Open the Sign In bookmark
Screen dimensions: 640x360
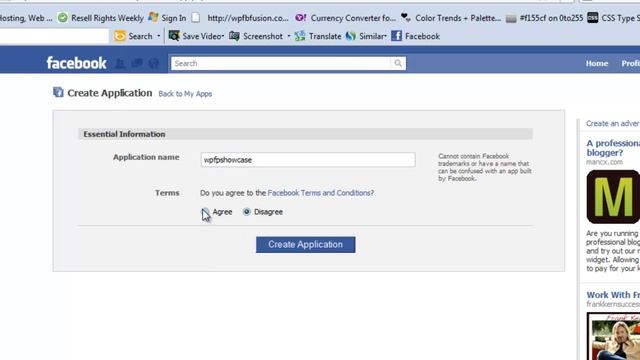tap(167, 18)
